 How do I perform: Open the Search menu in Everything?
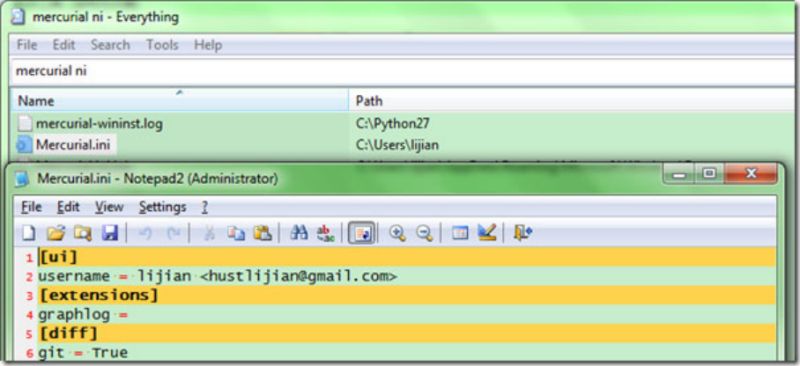click(x=110, y=45)
